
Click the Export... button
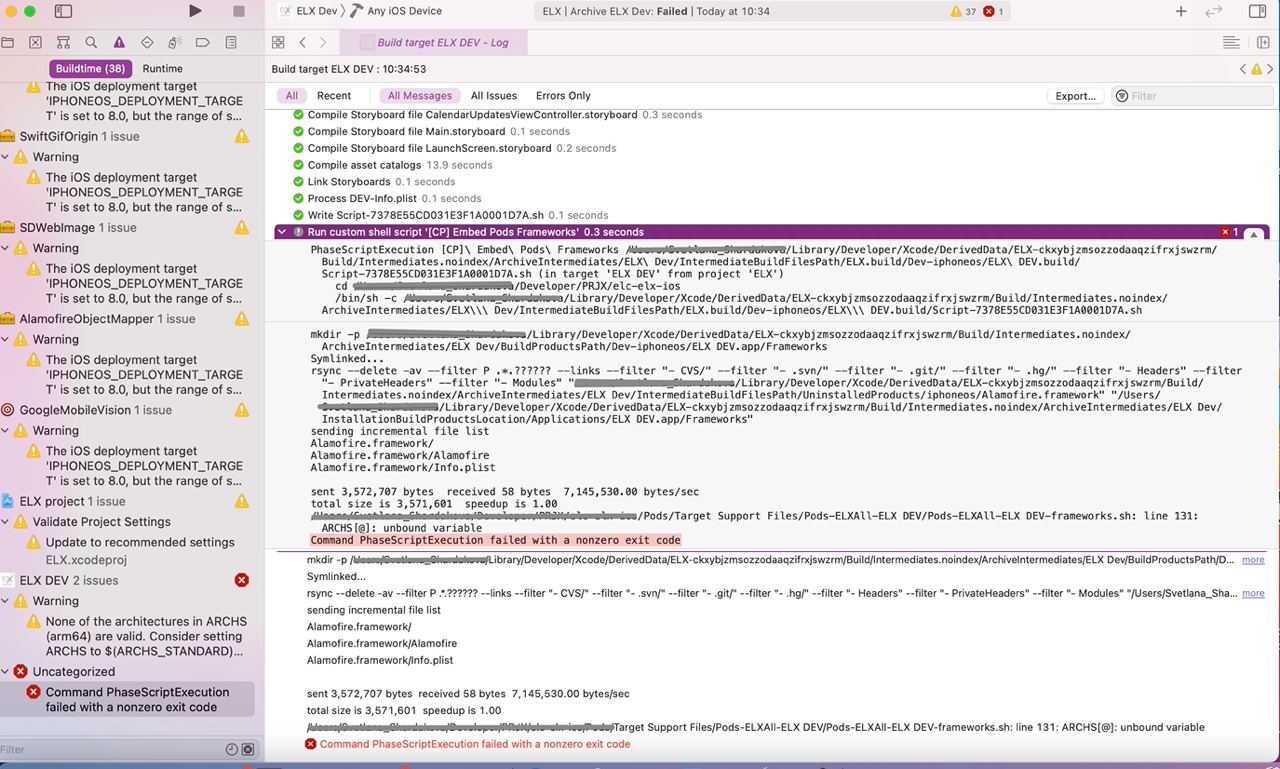[x=1076, y=96]
